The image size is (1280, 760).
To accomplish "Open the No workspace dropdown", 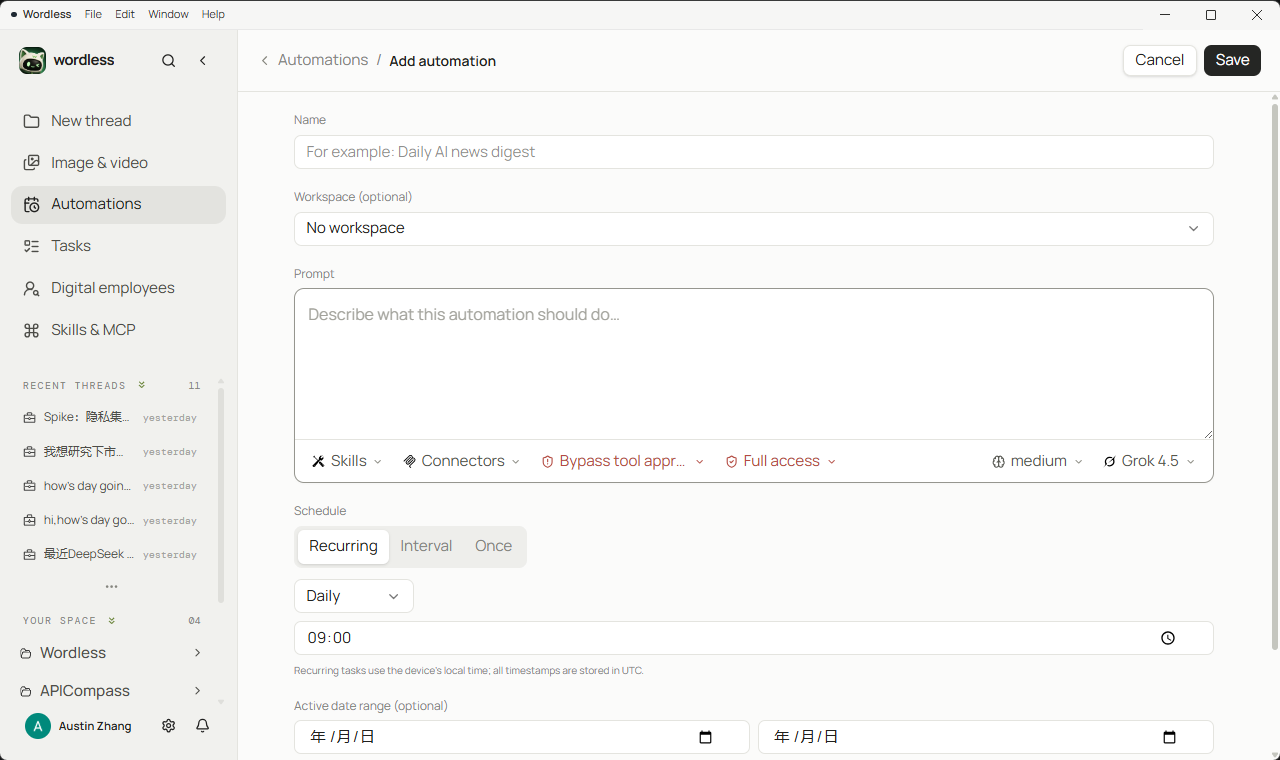I will (754, 229).
